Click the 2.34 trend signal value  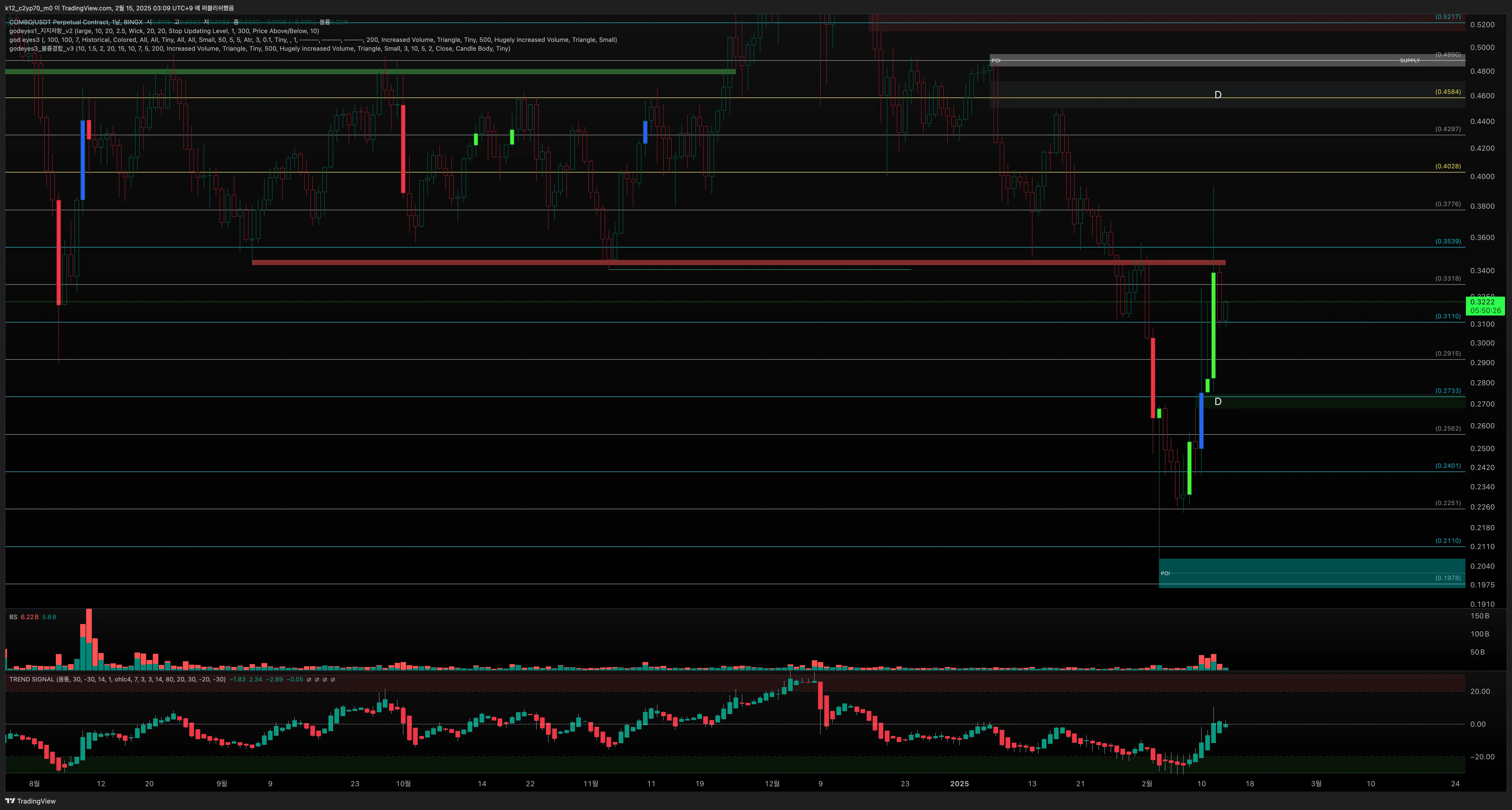pos(256,679)
